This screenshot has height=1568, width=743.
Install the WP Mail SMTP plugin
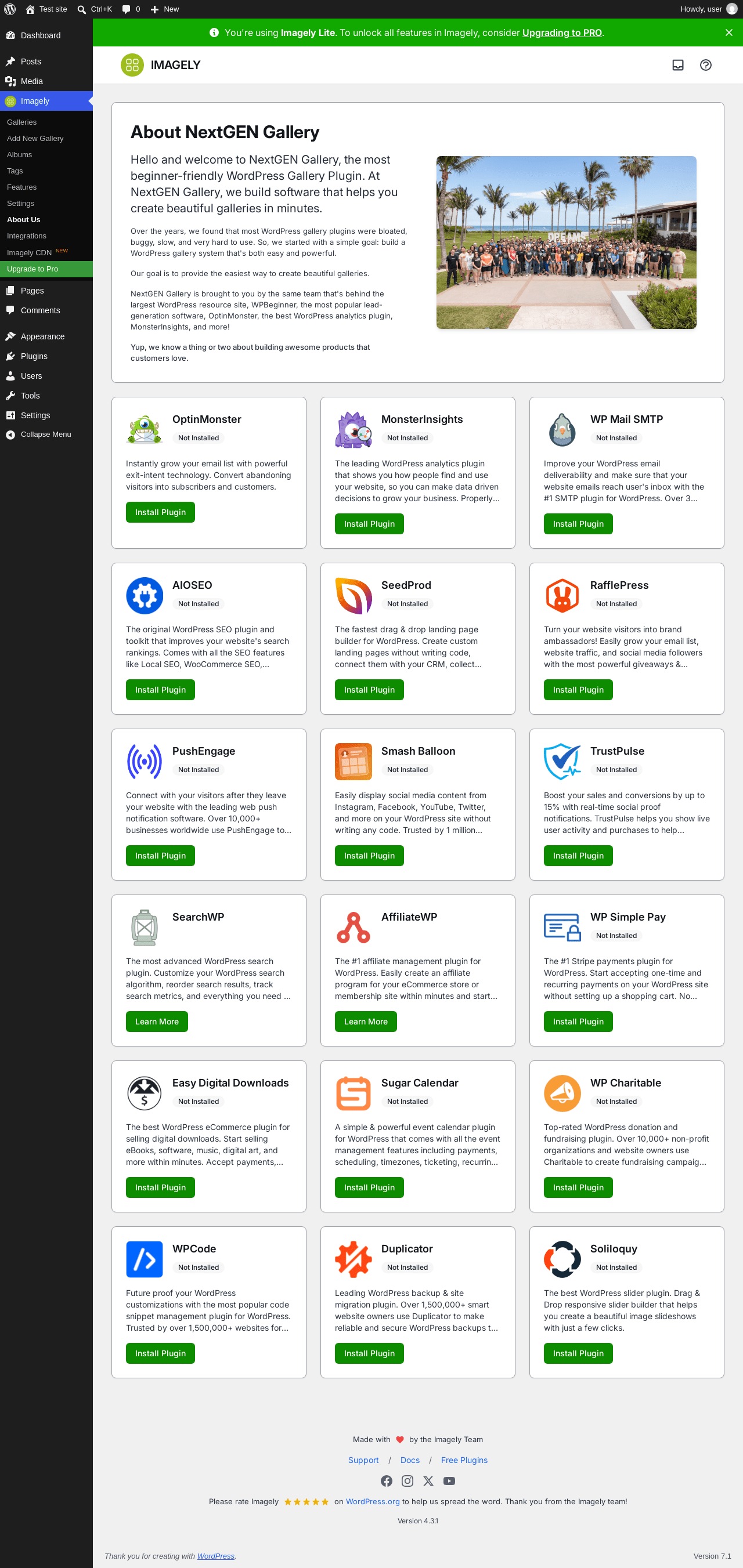578,524
